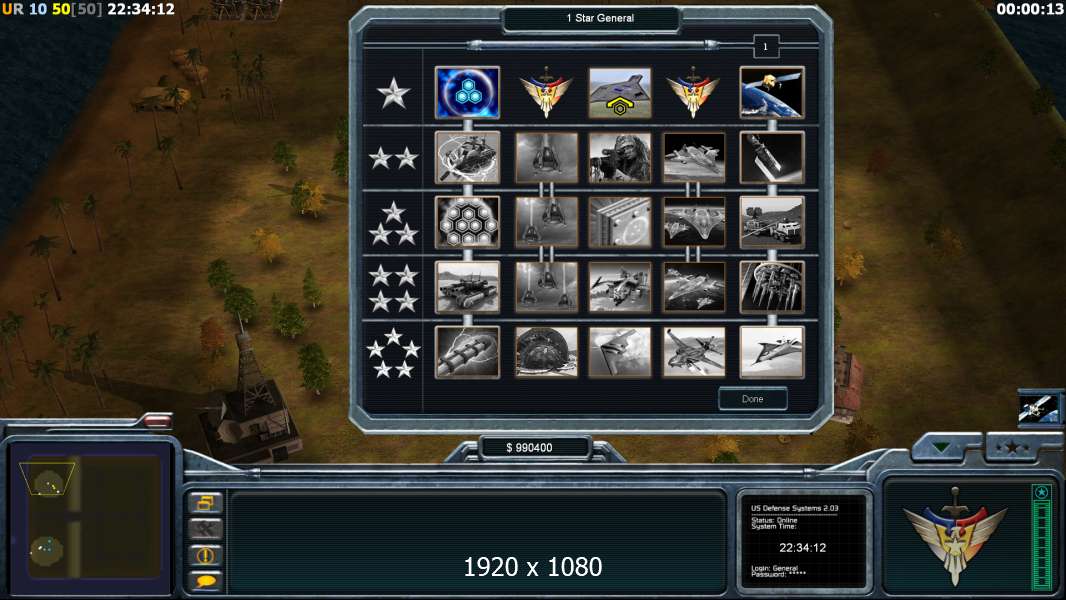Select the dome structure five-star power
Image resolution: width=1066 pixels, height=600 pixels.
coord(546,353)
